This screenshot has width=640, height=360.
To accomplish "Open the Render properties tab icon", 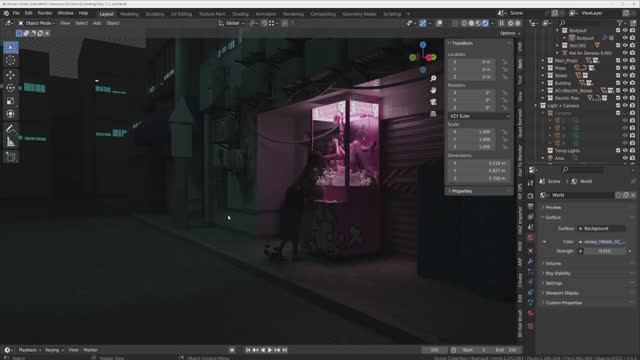I will point(531,196).
